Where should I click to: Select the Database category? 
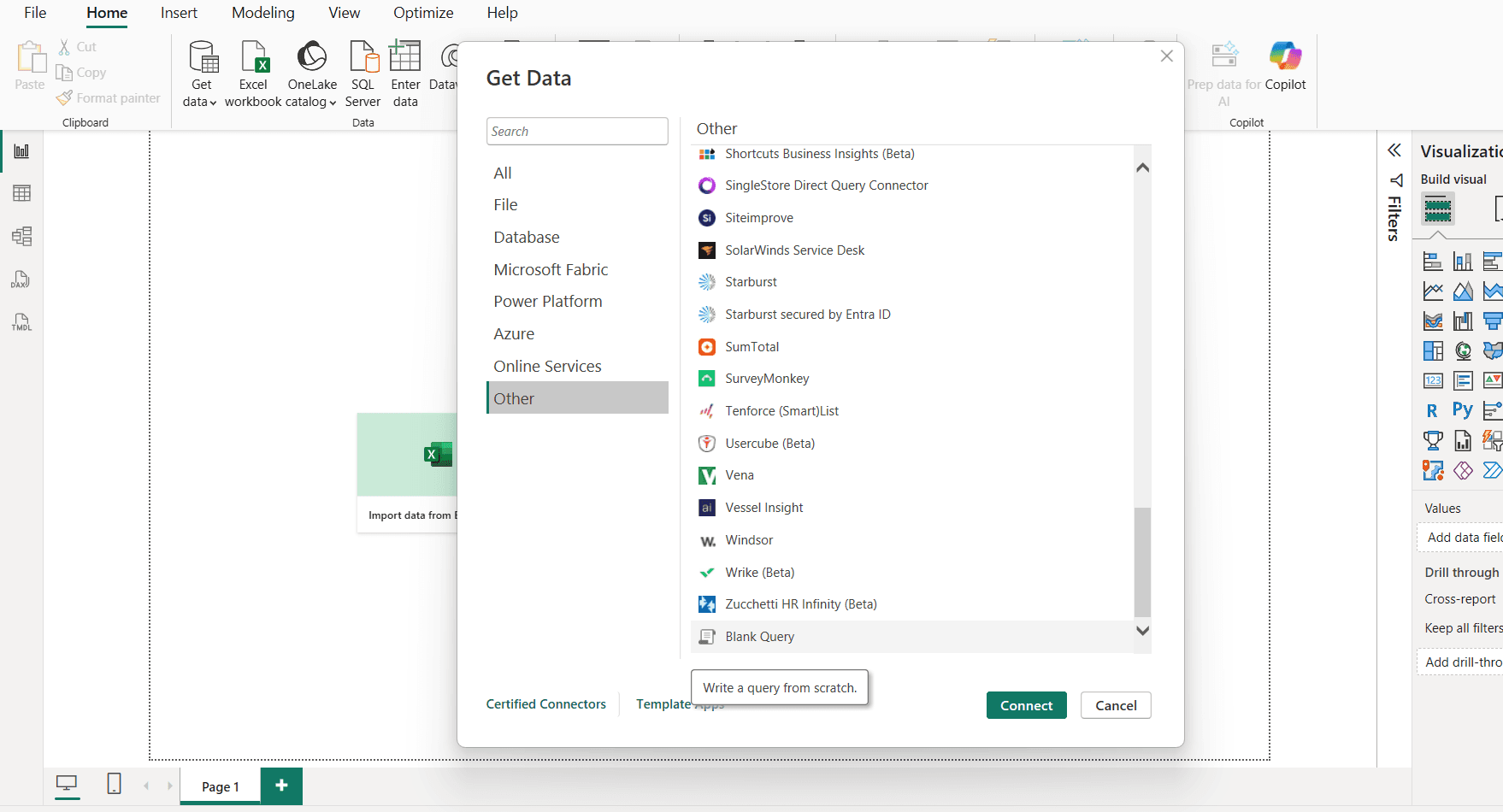[x=577, y=238]
